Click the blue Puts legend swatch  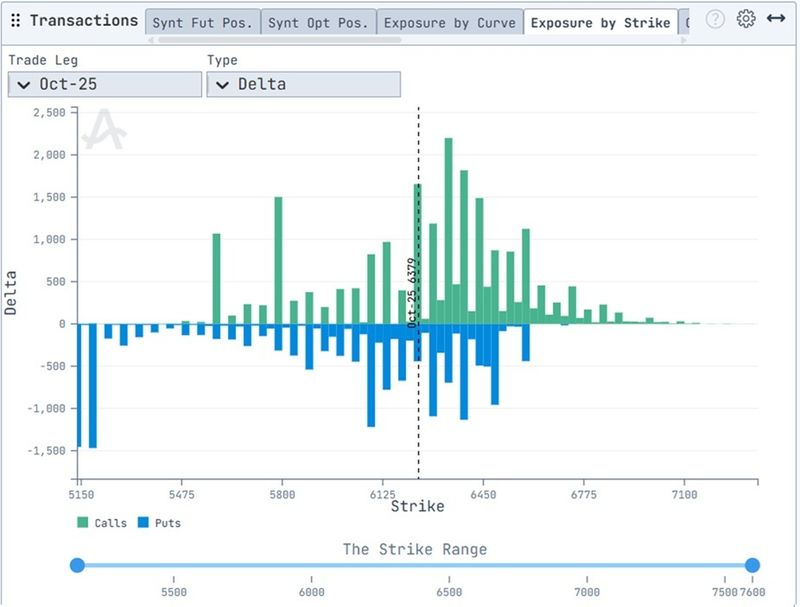tap(144, 522)
